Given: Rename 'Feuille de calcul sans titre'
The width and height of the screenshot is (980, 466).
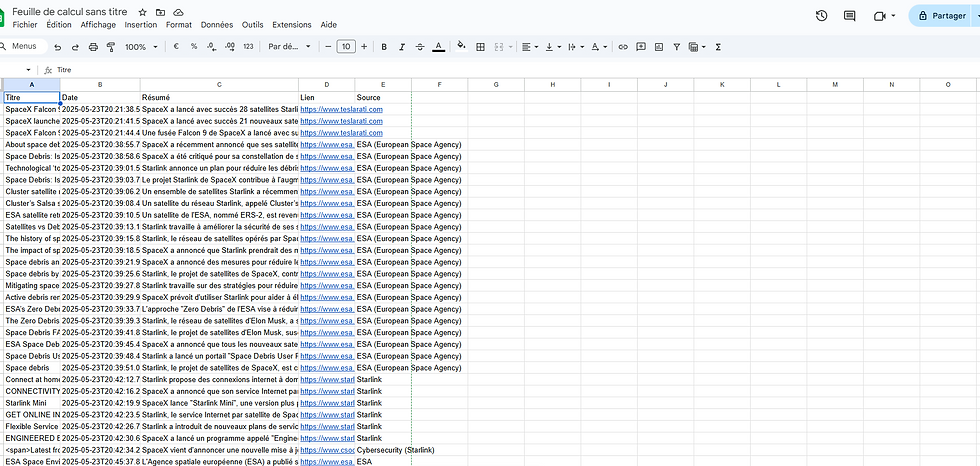Looking at the screenshot, I should click(x=69, y=12).
